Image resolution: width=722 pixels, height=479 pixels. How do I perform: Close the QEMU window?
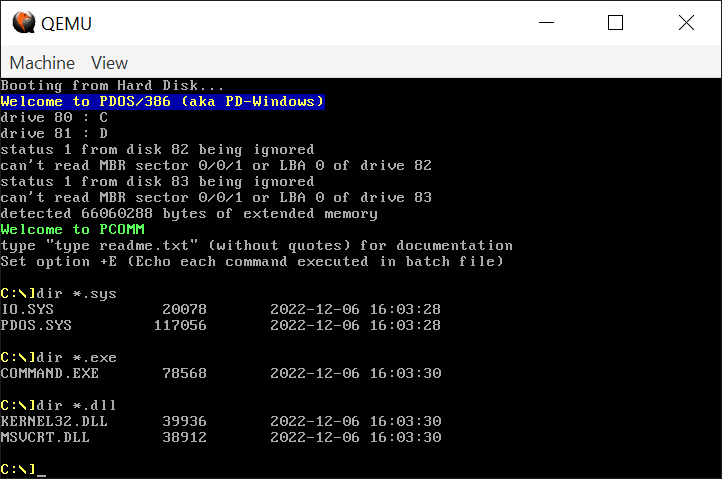(x=686, y=22)
